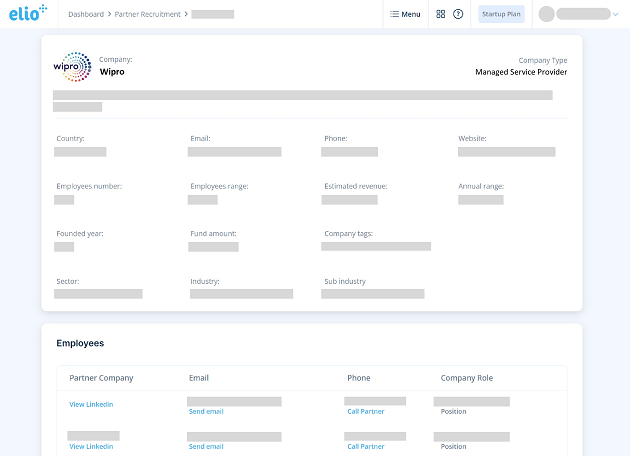The height and width of the screenshot is (456, 630).
Task: Expand the user account dropdown chevron
Action: (615, 14)
